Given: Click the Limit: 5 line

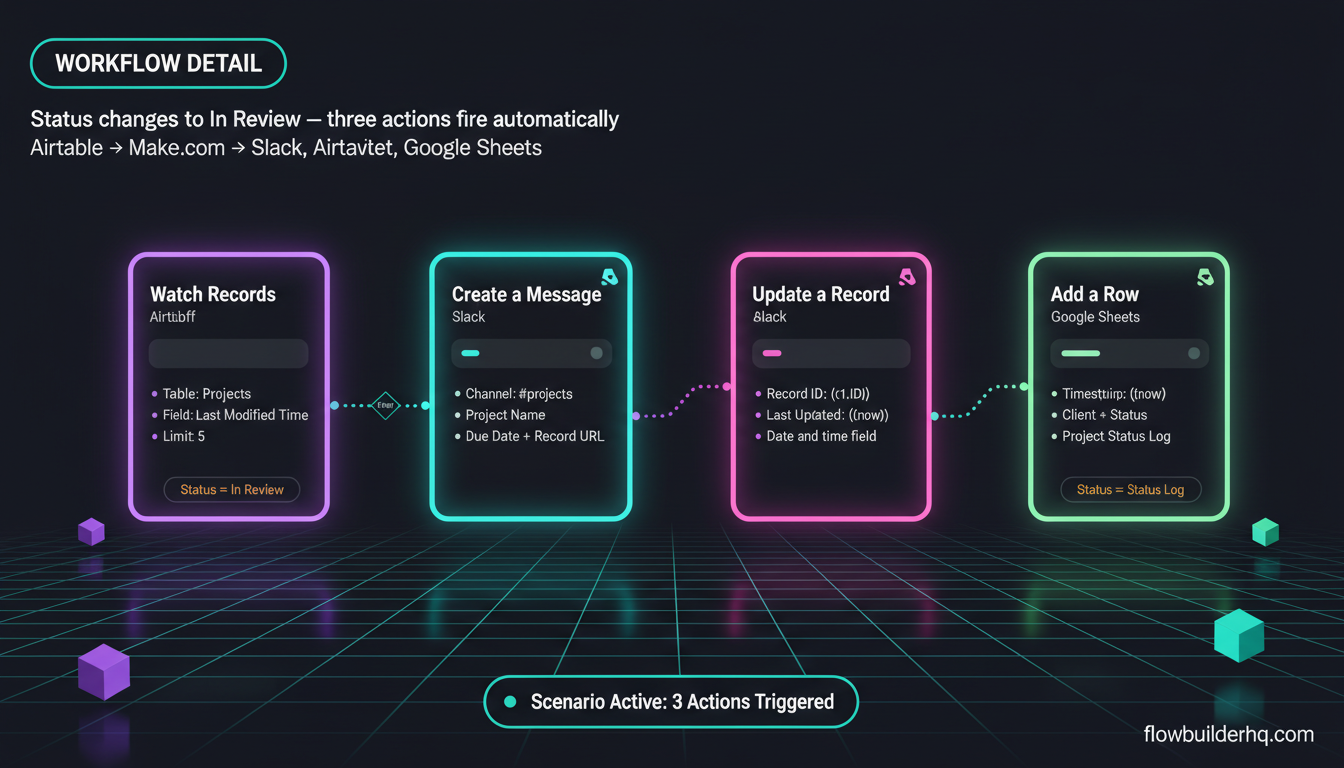Looking at the screenshot, I should [x=177, y=436].
